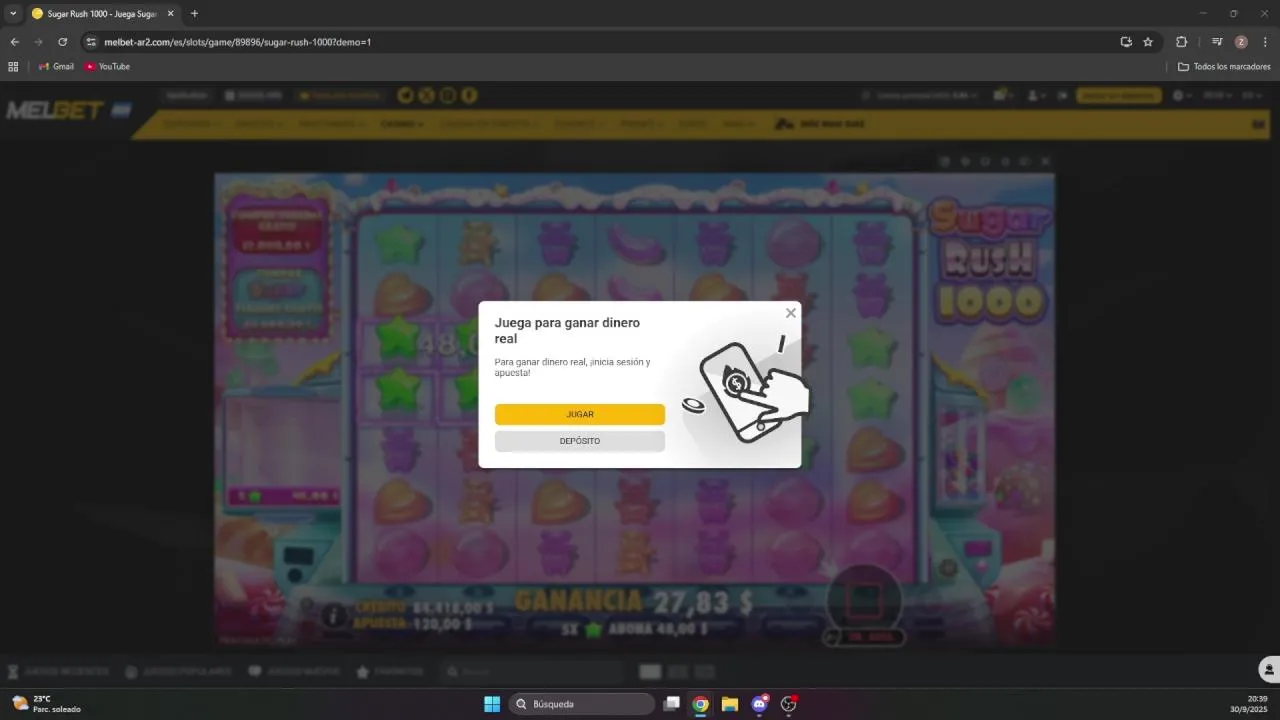Viewport: 1280px width, 720px height.
Task: Open the Chrome extensions menu
Action: coord(1181,42)
